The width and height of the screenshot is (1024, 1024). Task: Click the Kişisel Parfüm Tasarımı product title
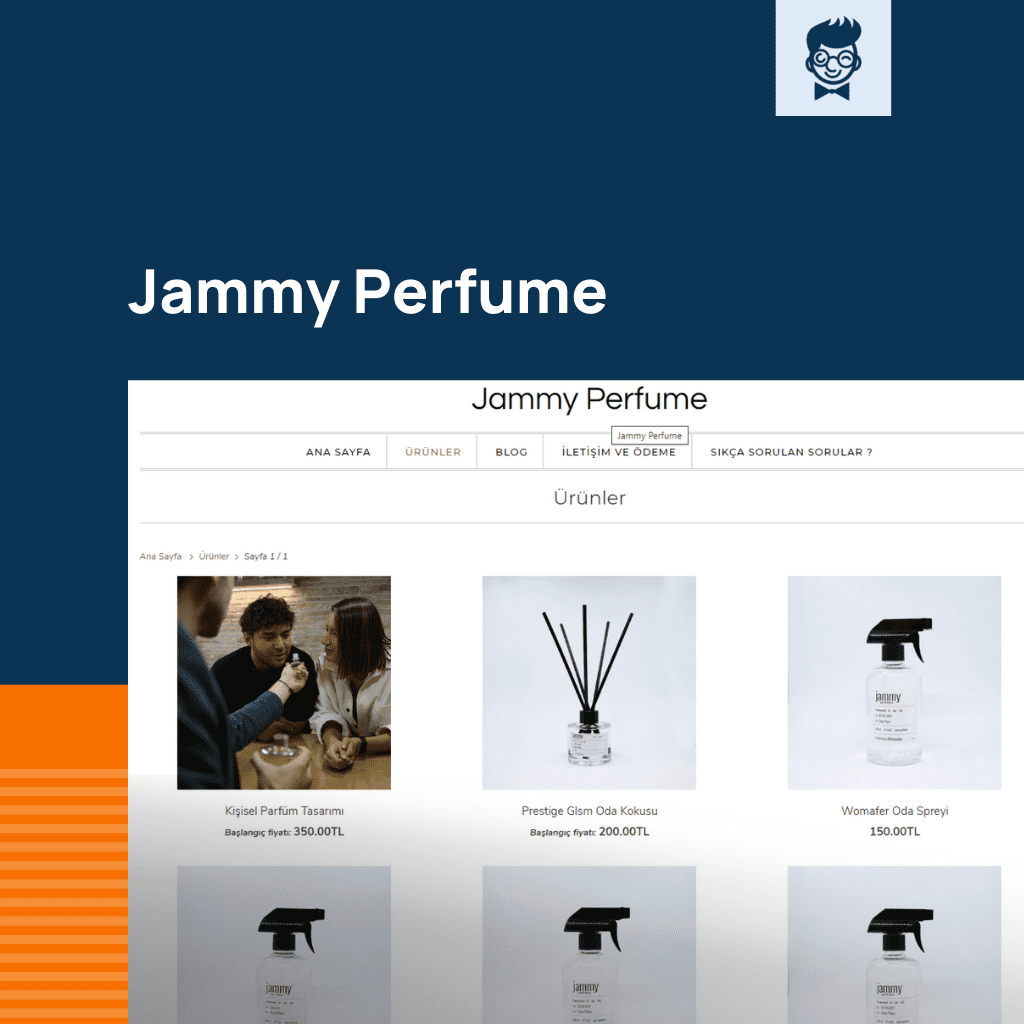284,810
